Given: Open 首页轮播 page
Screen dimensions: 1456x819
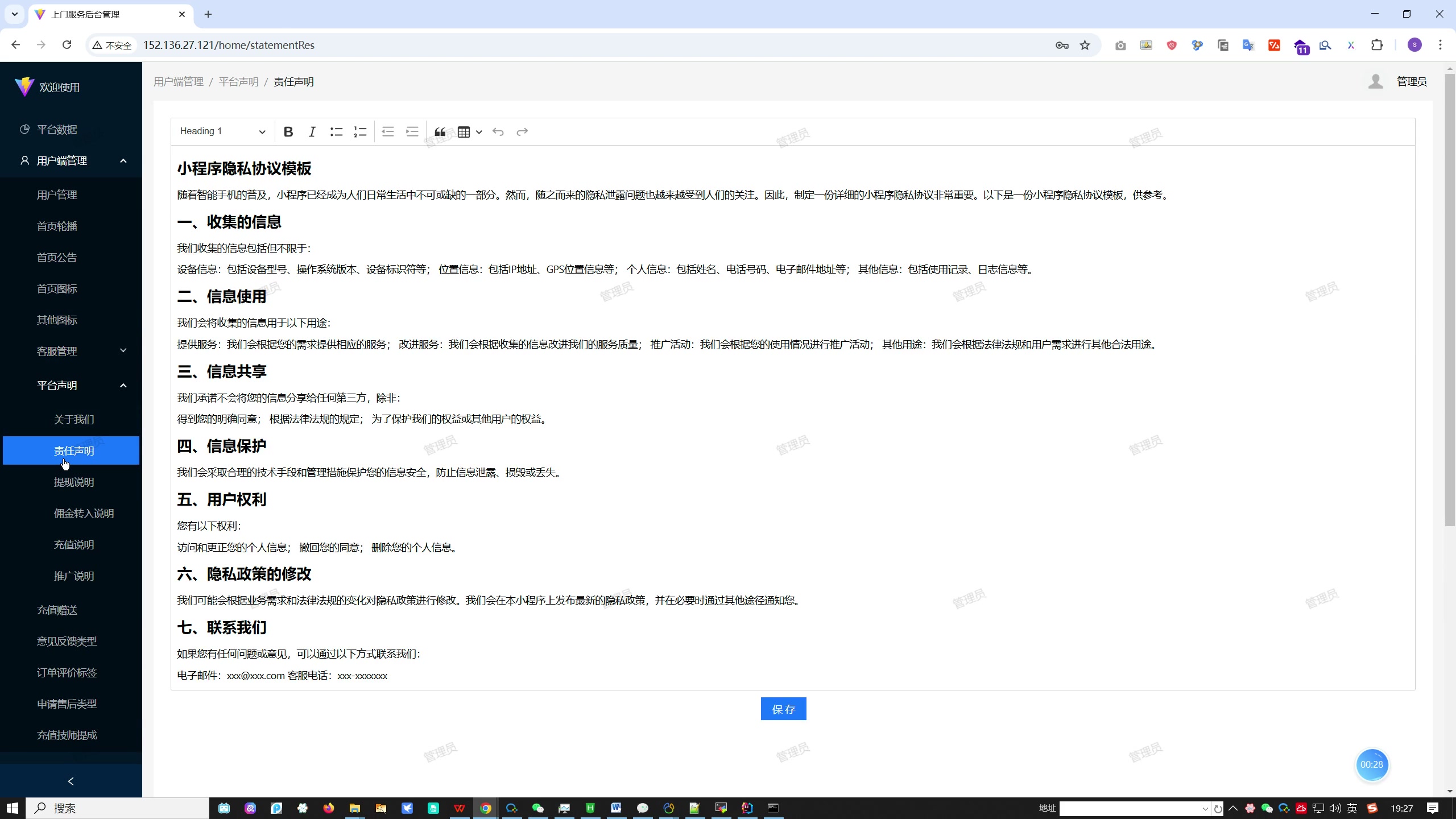Looking at the screenshot, I should click(71, 226).
